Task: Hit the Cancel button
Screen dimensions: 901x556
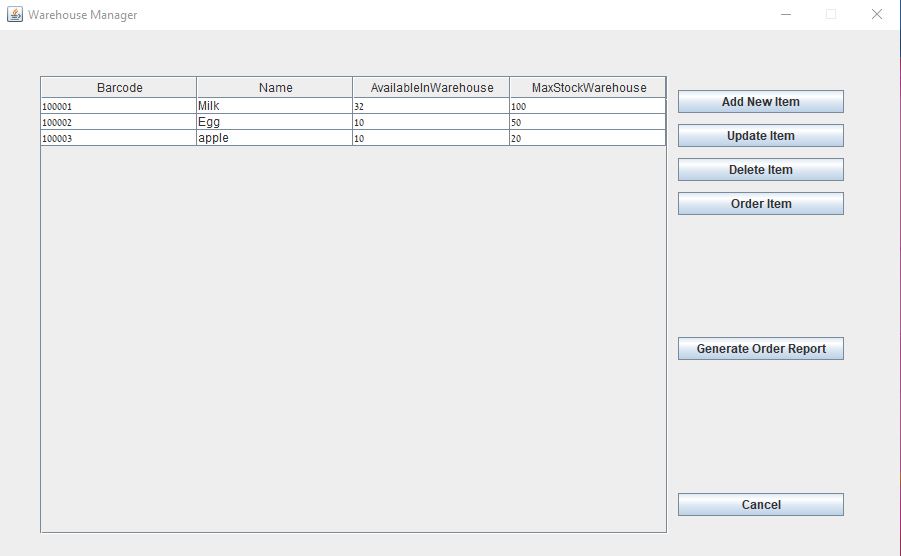Action: pyautogui.click(x=761, y=504)
